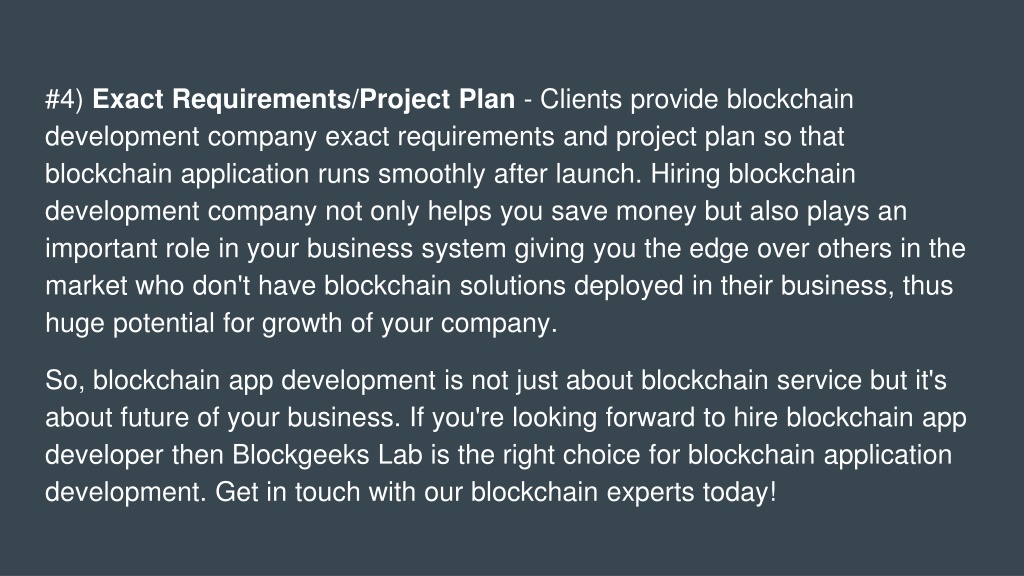Click the words 'market who don't have'
The width and height of the screenshot is (1024, 576).
(180, 286)
